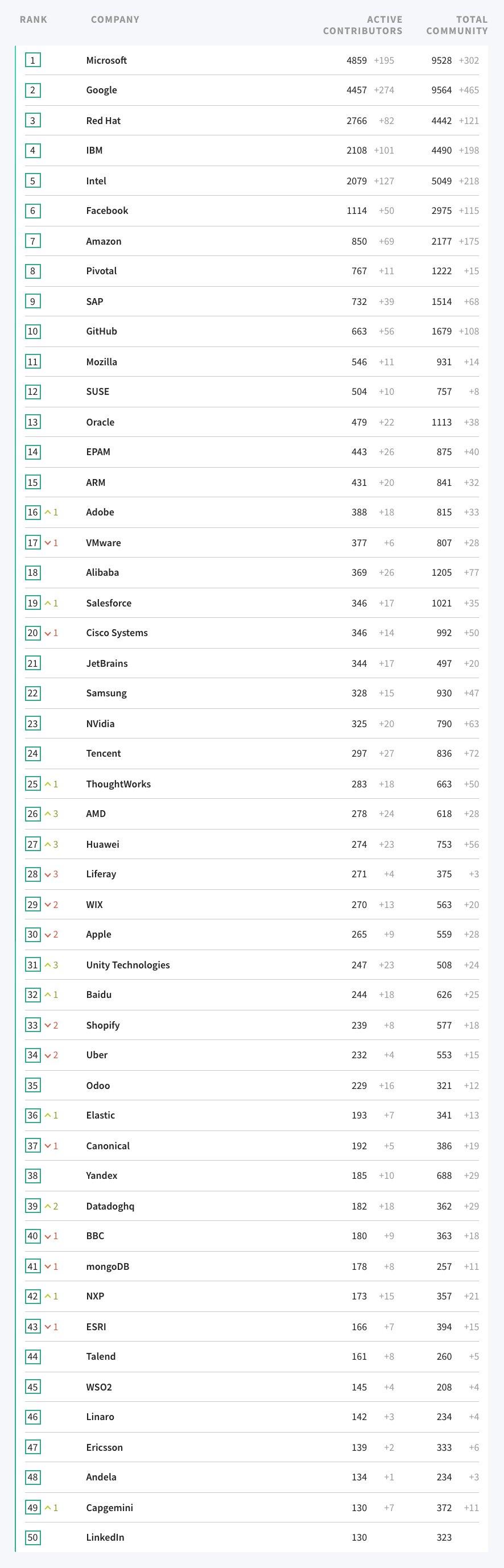Click the rank 1 badge for Microsoft

(x=33, y=60)
